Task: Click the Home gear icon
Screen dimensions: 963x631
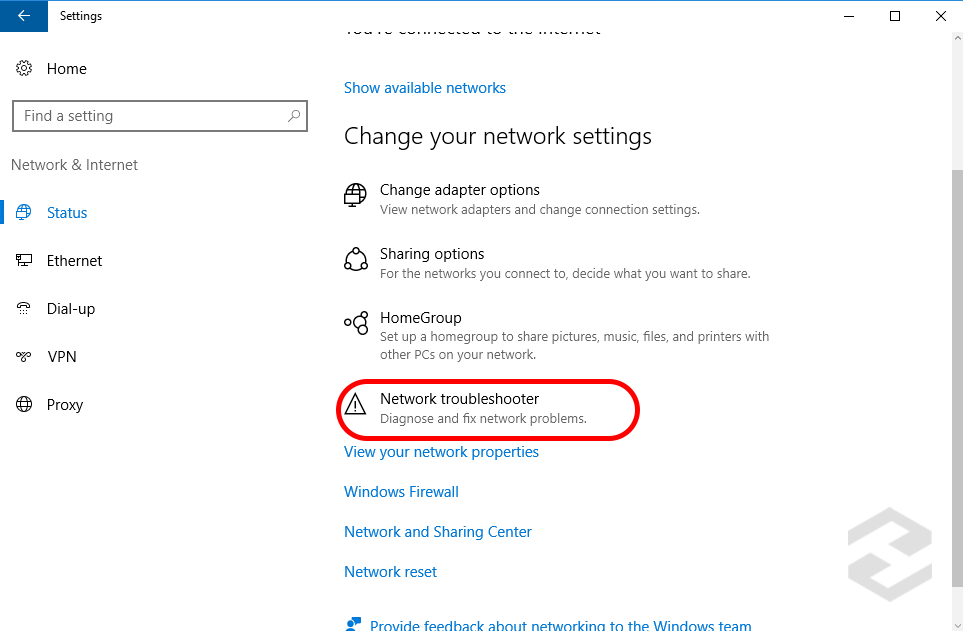Action: pyautogui.click(x=25, y=69)
